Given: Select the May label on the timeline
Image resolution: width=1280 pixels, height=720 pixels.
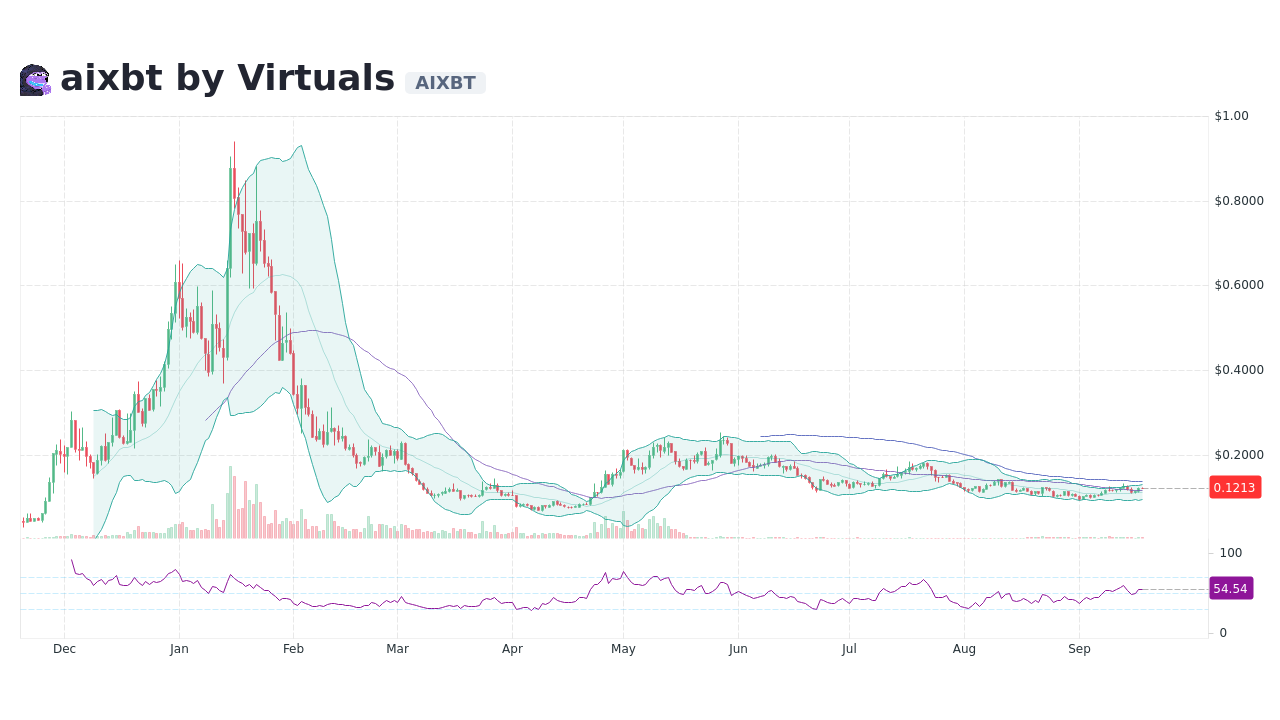Looking at the screenshot, I should 623,648.
